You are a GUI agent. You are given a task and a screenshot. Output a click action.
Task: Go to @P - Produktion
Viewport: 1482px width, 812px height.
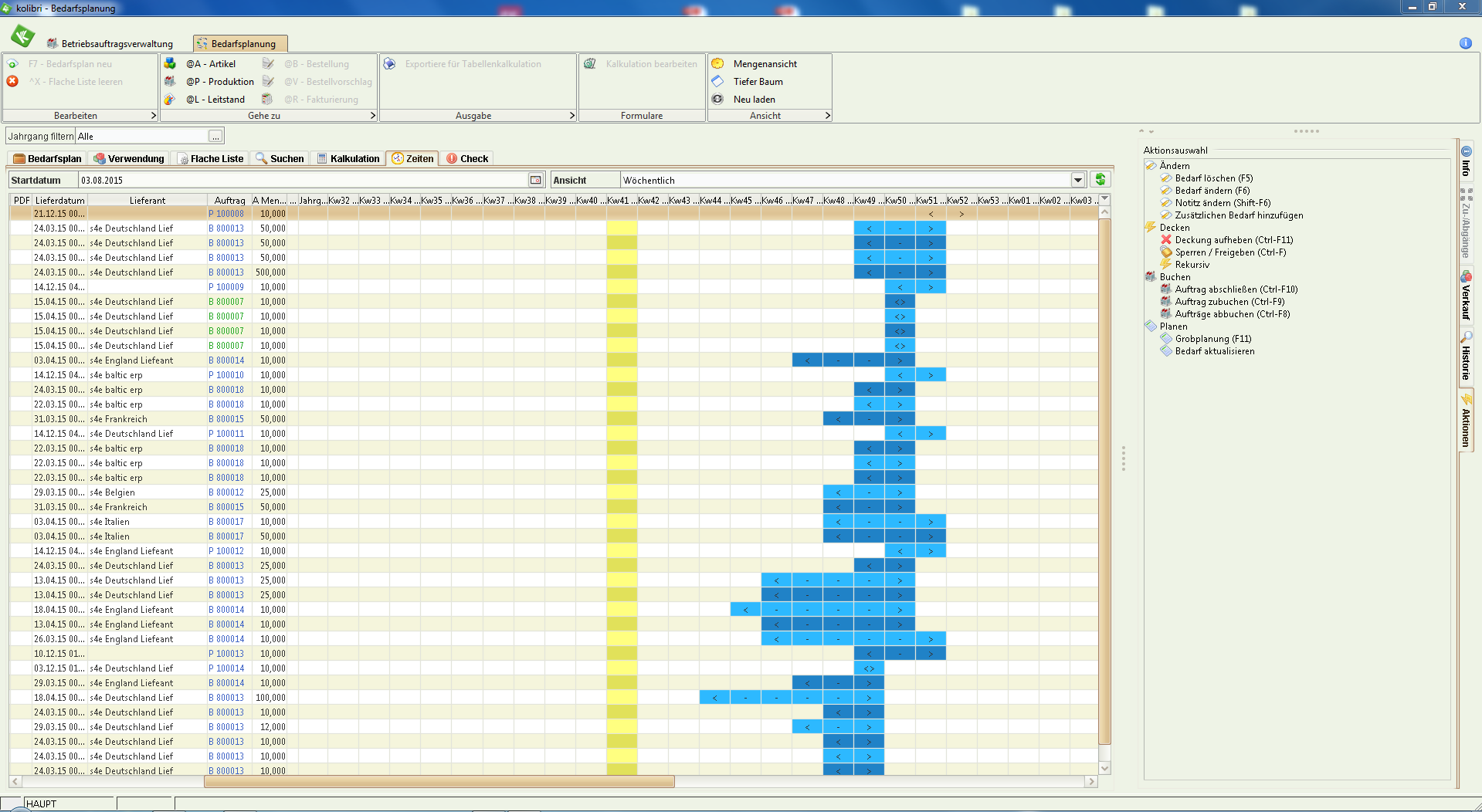219,82
